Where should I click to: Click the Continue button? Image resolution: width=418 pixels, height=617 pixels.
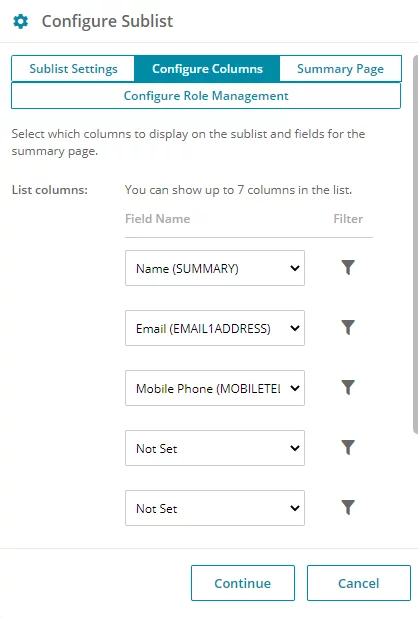pos(243,583)
